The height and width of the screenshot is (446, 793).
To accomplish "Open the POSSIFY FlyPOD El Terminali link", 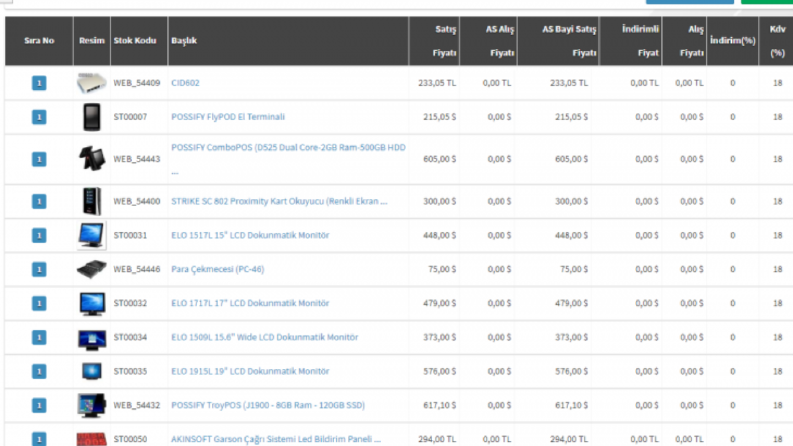I will (228, 117).
